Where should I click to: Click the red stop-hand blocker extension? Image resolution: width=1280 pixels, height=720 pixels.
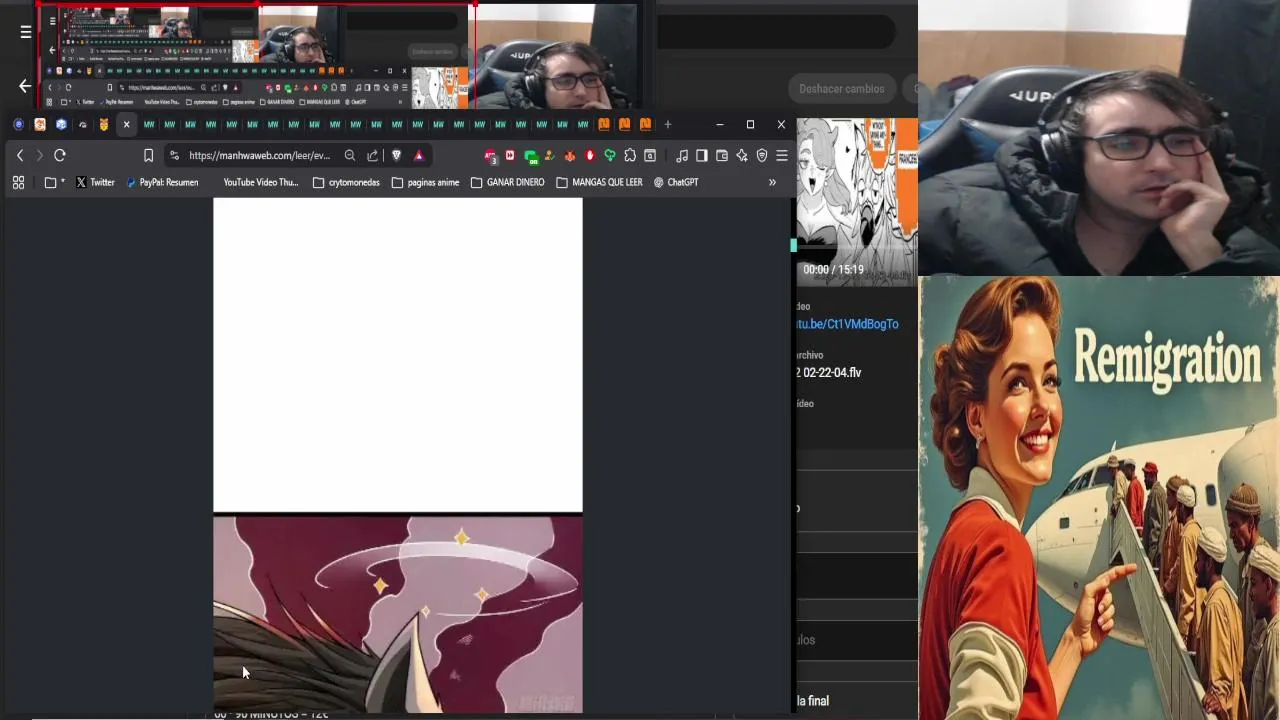[x=589, y=155]
